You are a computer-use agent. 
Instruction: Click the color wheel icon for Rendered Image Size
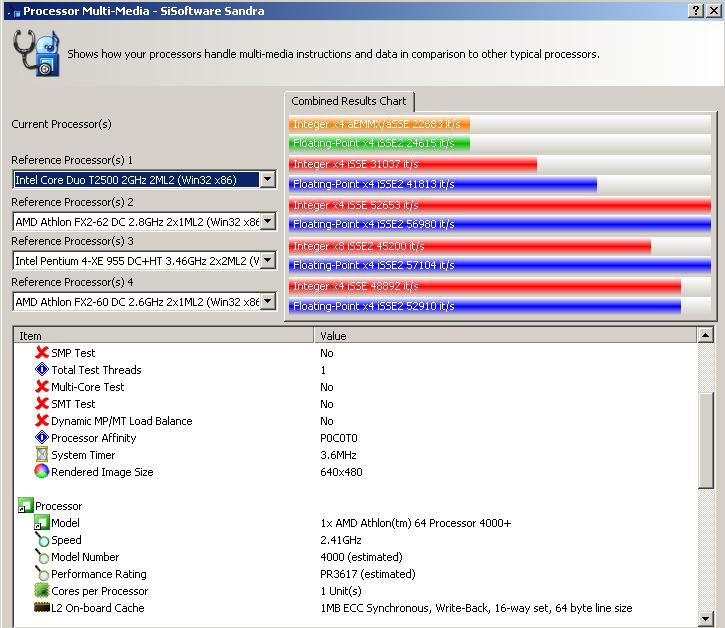[x=42, y=471]
